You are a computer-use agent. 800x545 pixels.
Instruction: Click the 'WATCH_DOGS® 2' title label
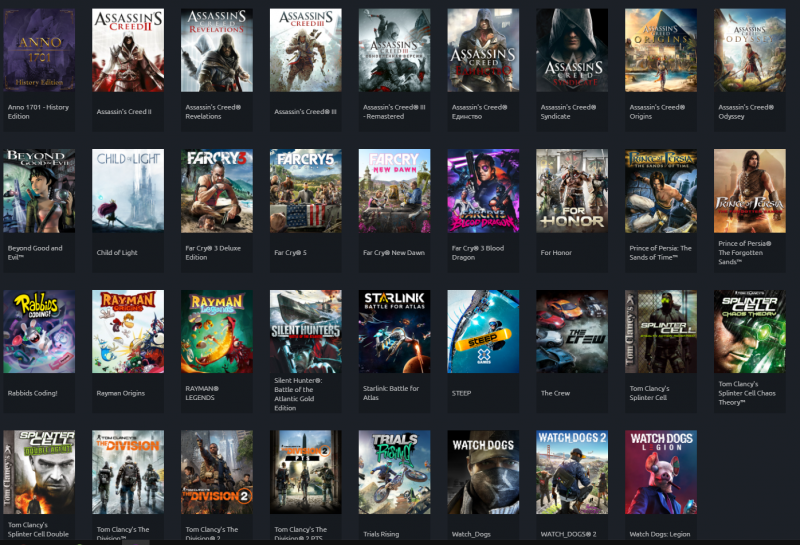568,533
